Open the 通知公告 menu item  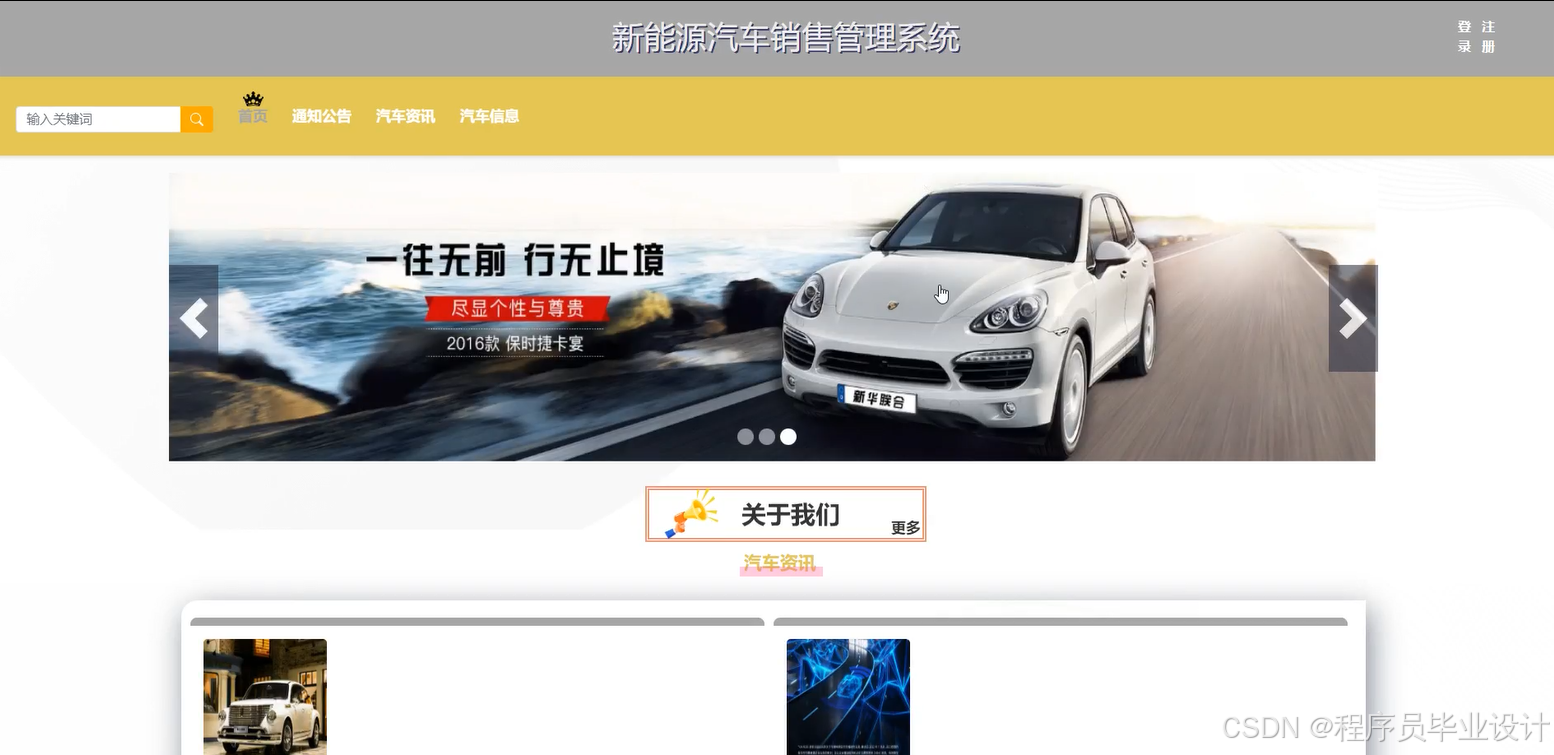pyautogui.click(x=321, y=117)
